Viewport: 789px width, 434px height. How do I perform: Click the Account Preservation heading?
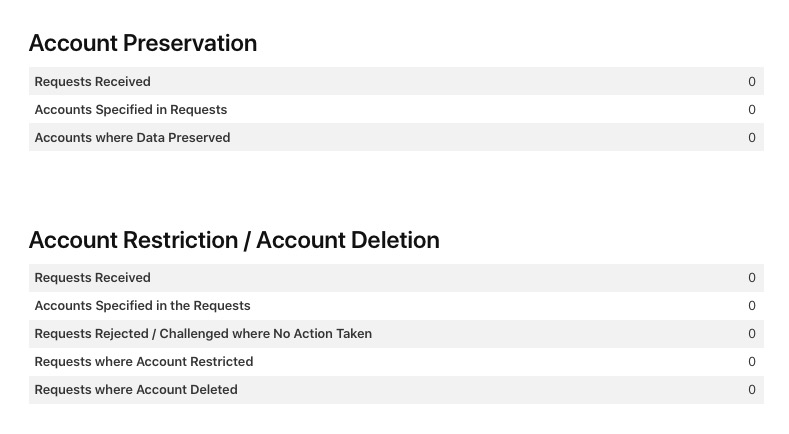pyautogui.click(x=143, y=43)
